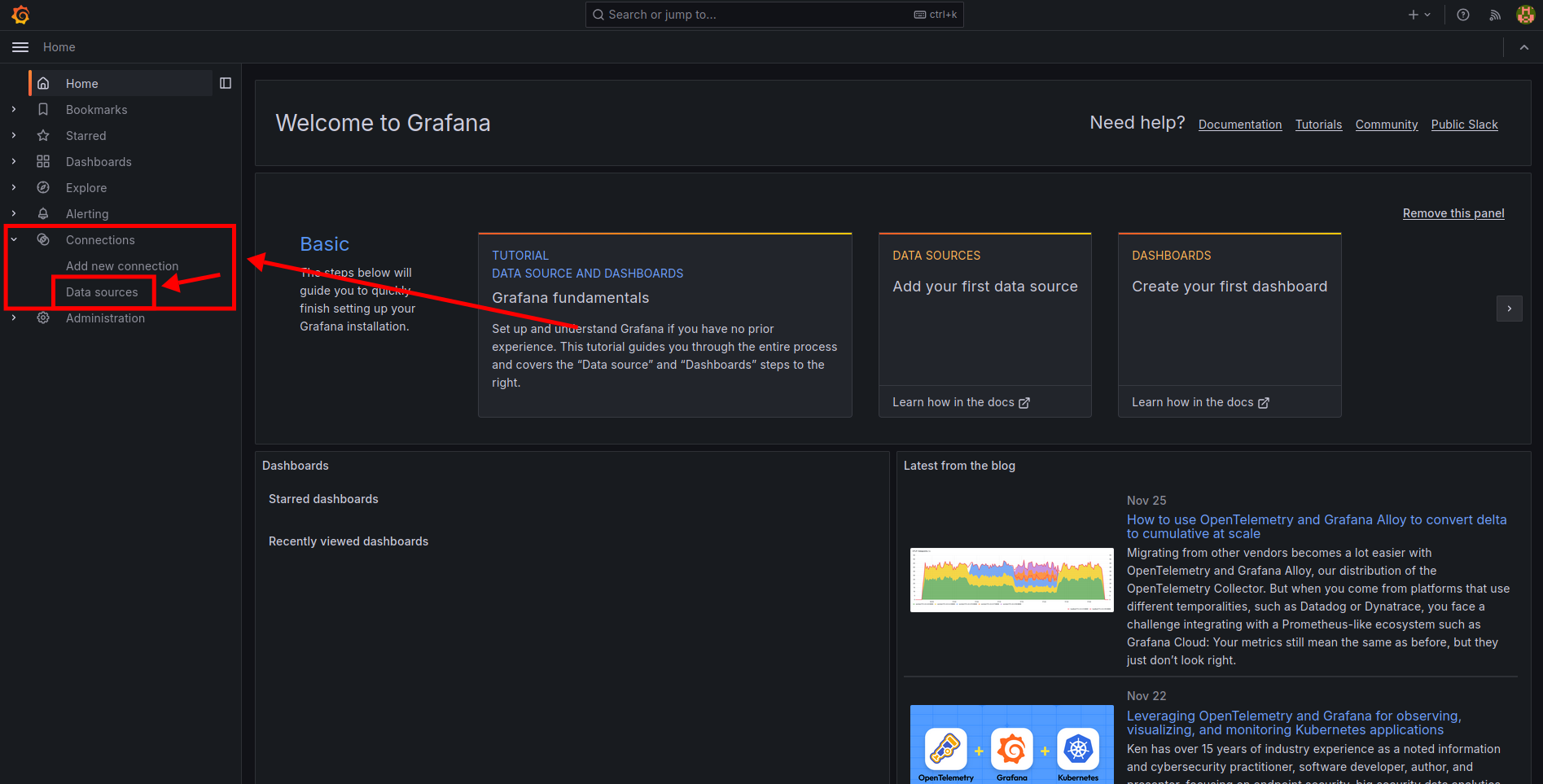Expand the Dashboards section chevron

(x=14, y=161)
